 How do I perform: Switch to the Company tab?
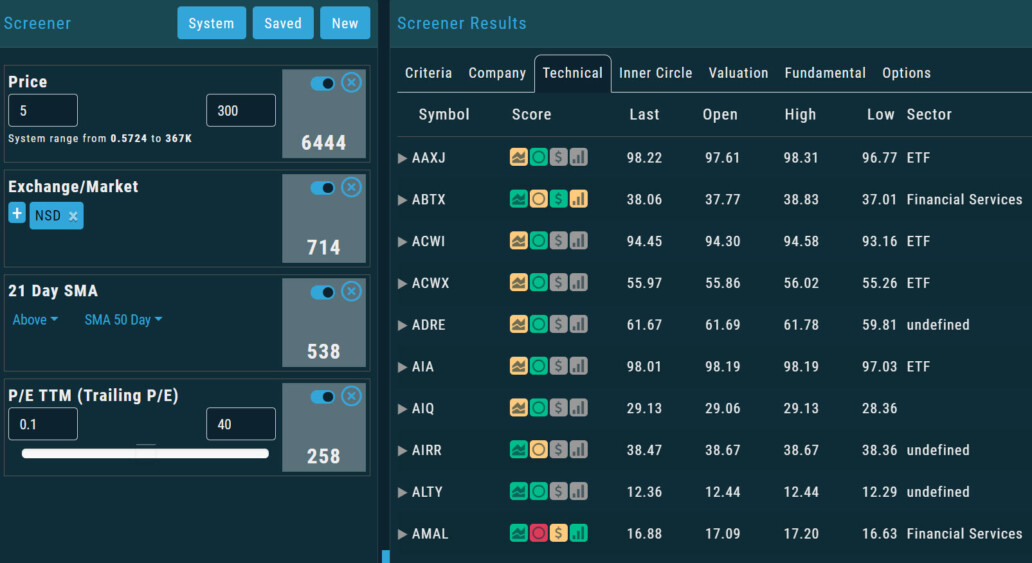coord(497,73)
